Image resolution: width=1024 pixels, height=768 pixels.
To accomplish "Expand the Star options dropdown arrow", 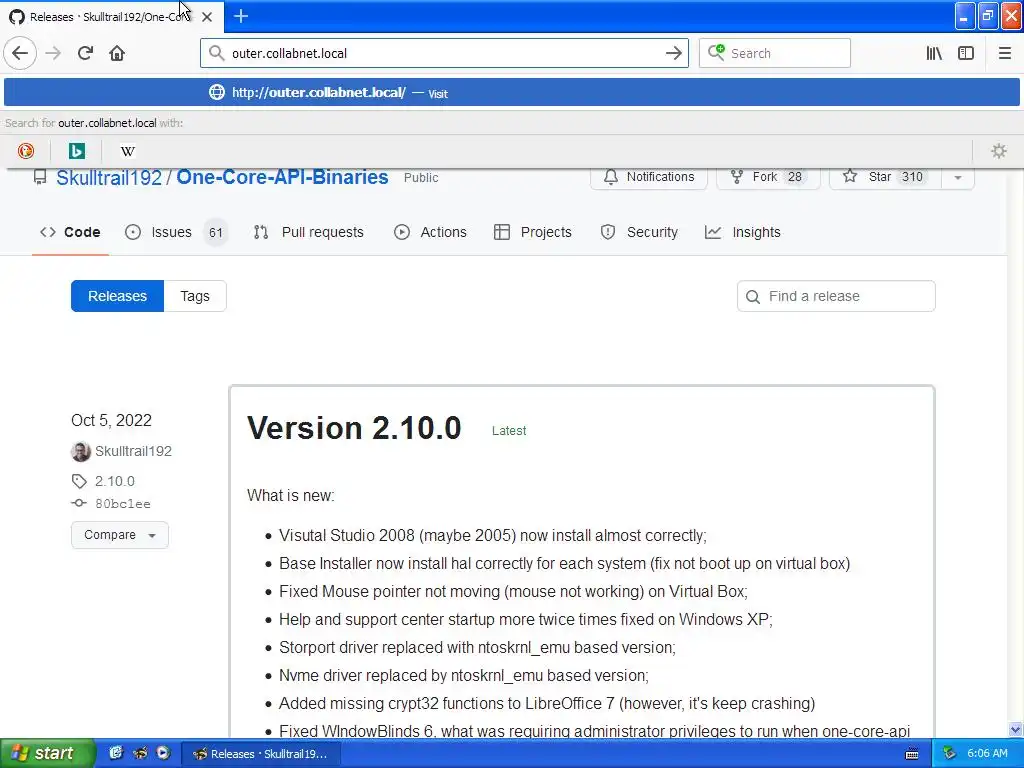I will pos(957,177).
